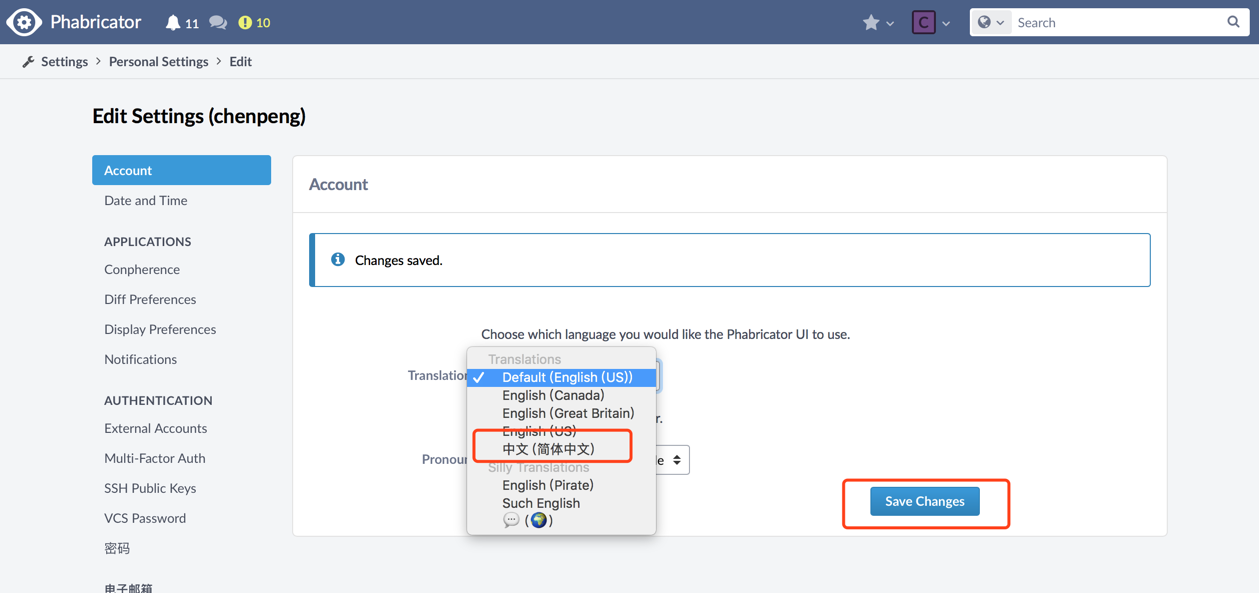Viewport: 1259px width, 593px height.
Task: Choose Such English translation
Action: pos(562,503)
